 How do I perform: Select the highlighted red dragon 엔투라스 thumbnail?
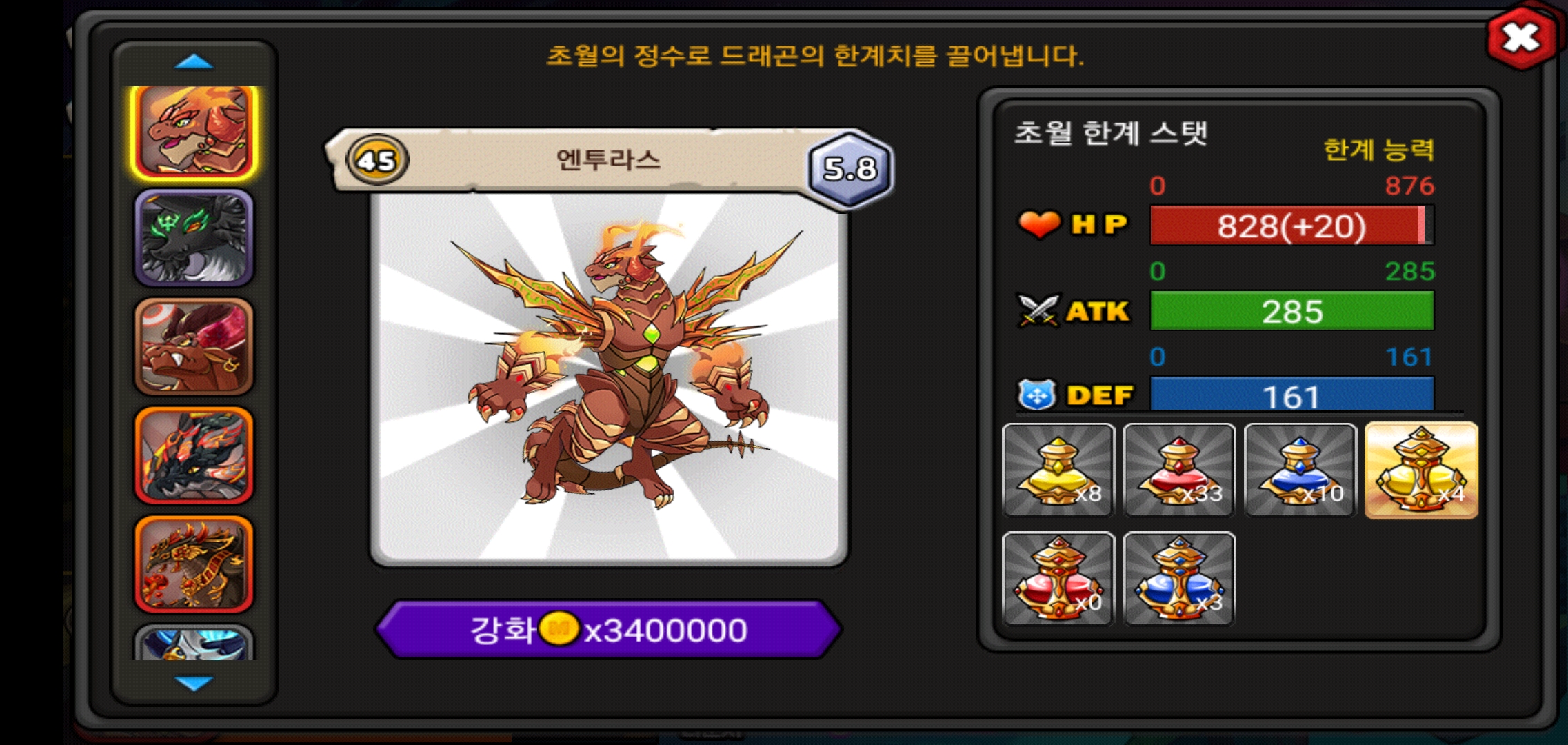[x=194, y=131]
